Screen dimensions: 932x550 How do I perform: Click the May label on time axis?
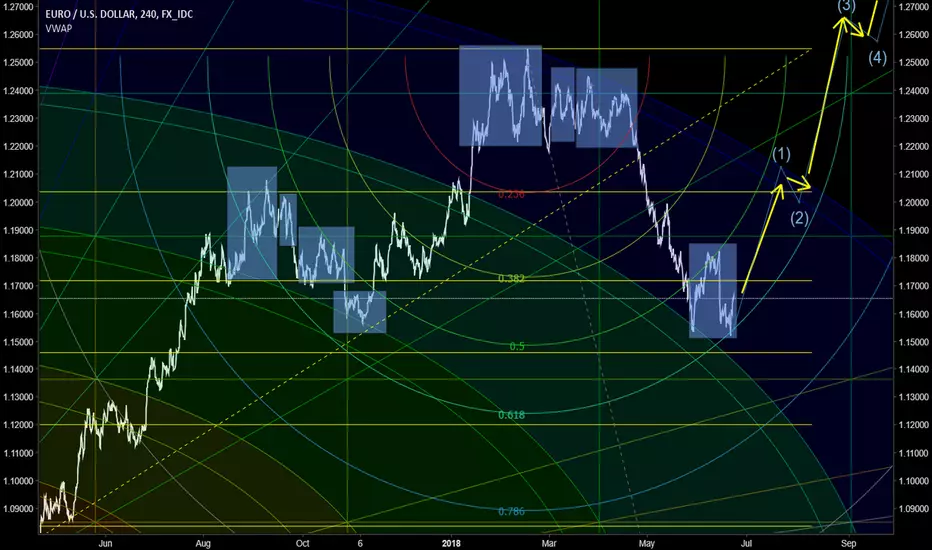(x=646, y=543)
